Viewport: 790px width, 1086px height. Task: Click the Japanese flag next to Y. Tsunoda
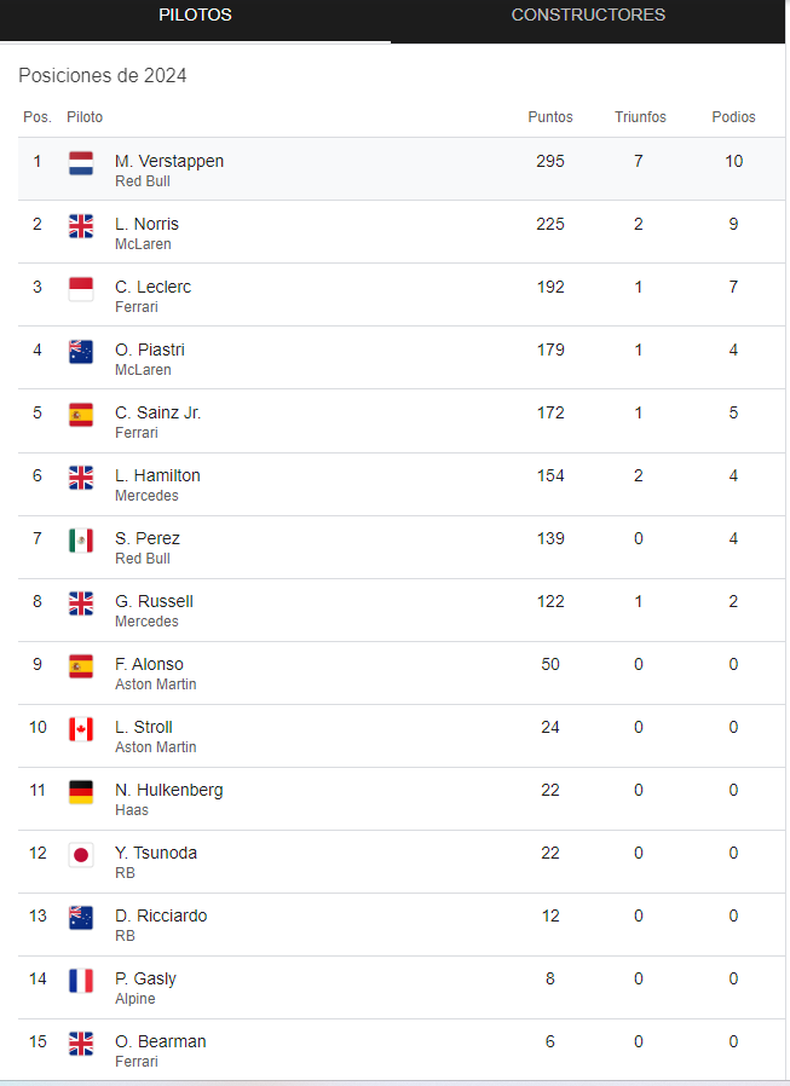(81, 855)
